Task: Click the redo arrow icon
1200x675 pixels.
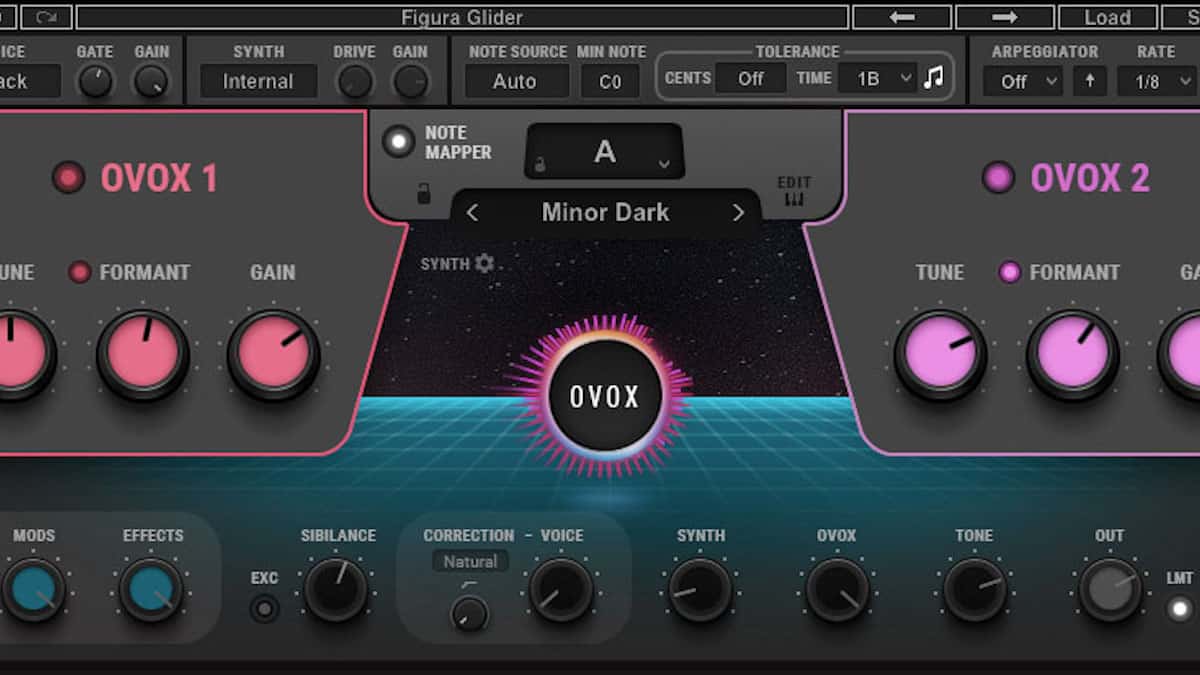Action: pyautogui.click(x=47, y=16)
